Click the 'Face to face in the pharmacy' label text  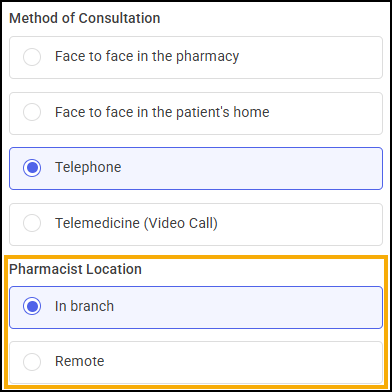pyautogui.click(x=147, y=57)
